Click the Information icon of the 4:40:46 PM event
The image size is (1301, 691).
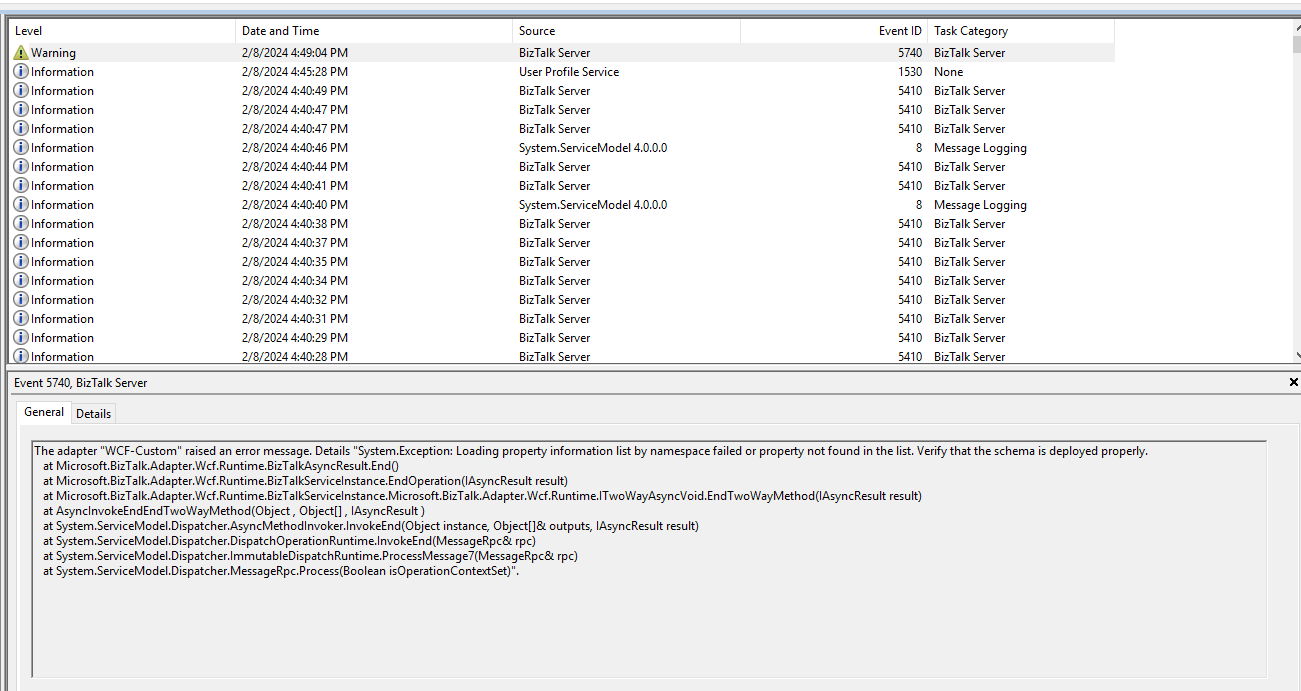click(21, 148)
